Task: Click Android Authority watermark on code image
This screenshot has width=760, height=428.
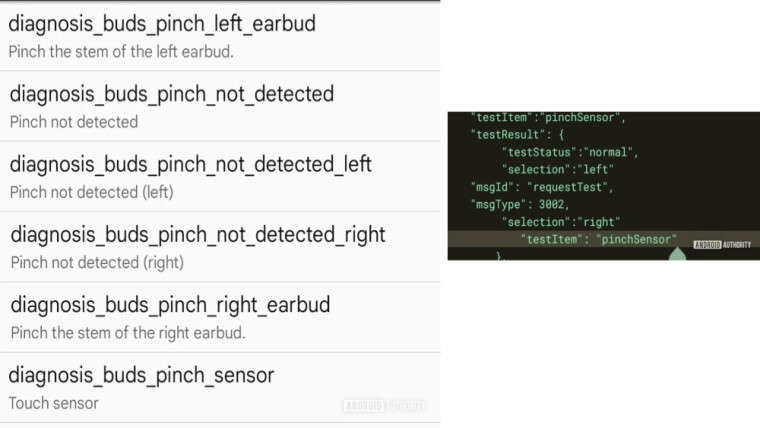Action: point(722,245)
